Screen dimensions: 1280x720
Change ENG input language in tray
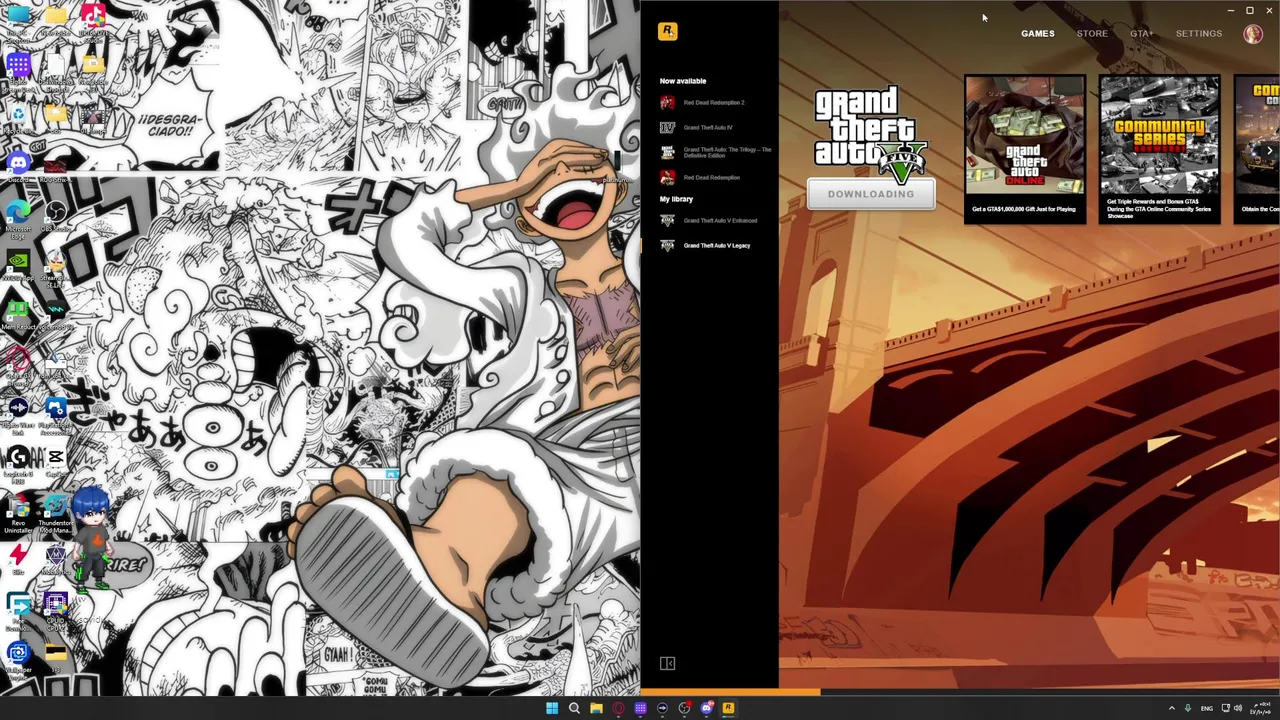click(x=1206, y=708)
